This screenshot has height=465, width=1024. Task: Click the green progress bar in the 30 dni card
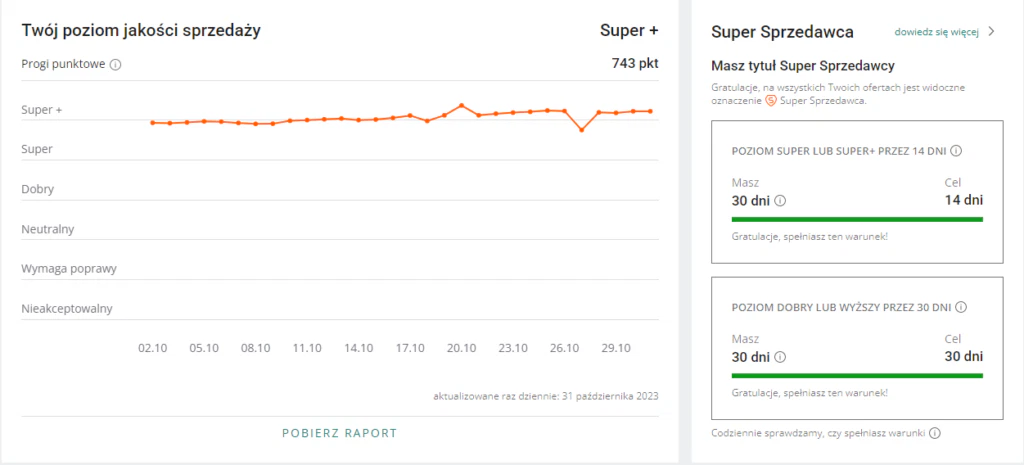(857, 375)
